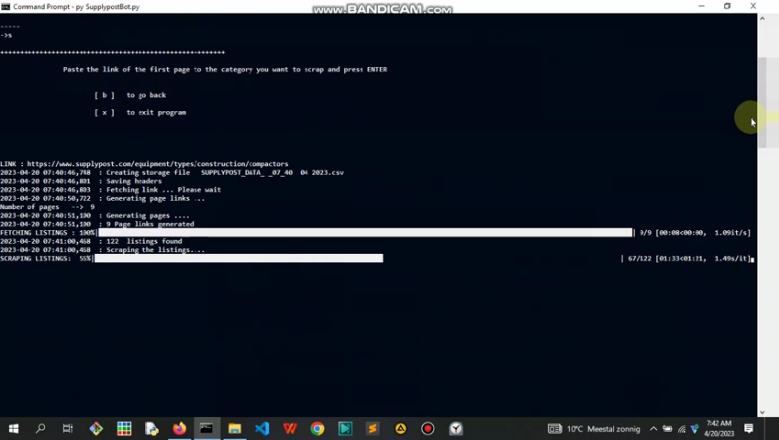Open the colored grid app in taskbar
The width and height of the screenshot is (779, 440).
pos(124,428)
